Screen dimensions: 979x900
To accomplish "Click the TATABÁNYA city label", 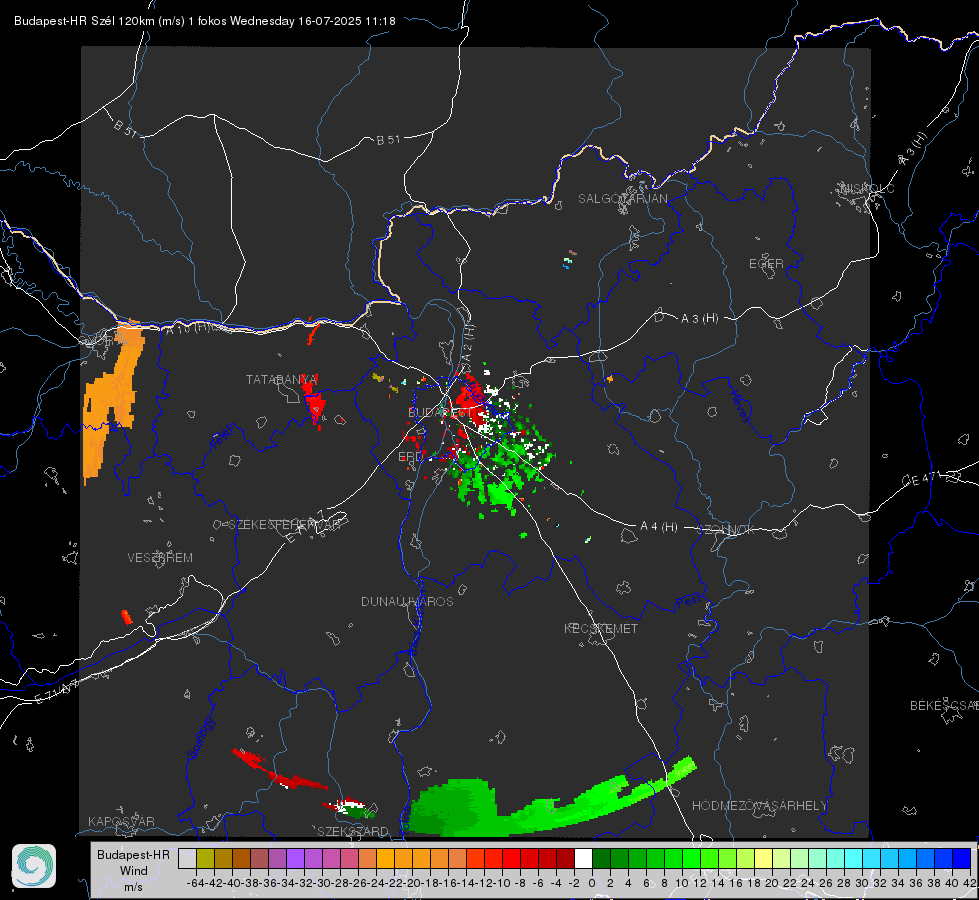I will coord(282,379).
